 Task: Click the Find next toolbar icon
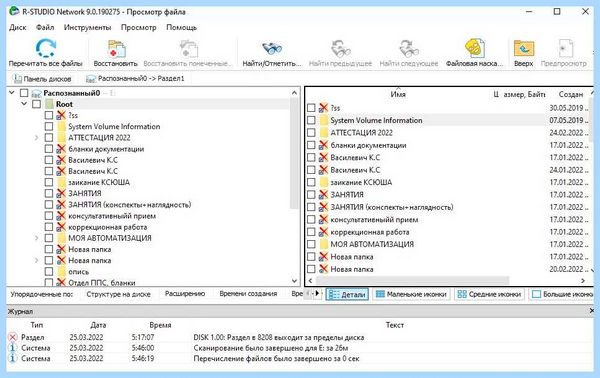tap(409, 49)
